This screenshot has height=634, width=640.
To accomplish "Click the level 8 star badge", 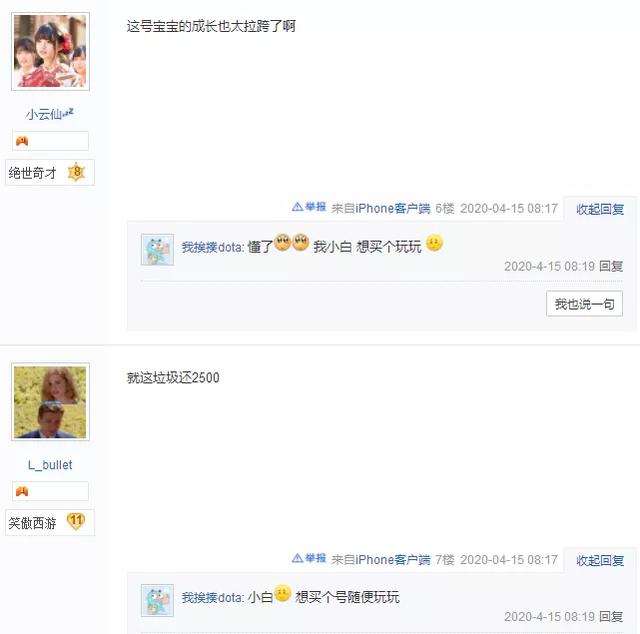I will (x=76, y=172).
